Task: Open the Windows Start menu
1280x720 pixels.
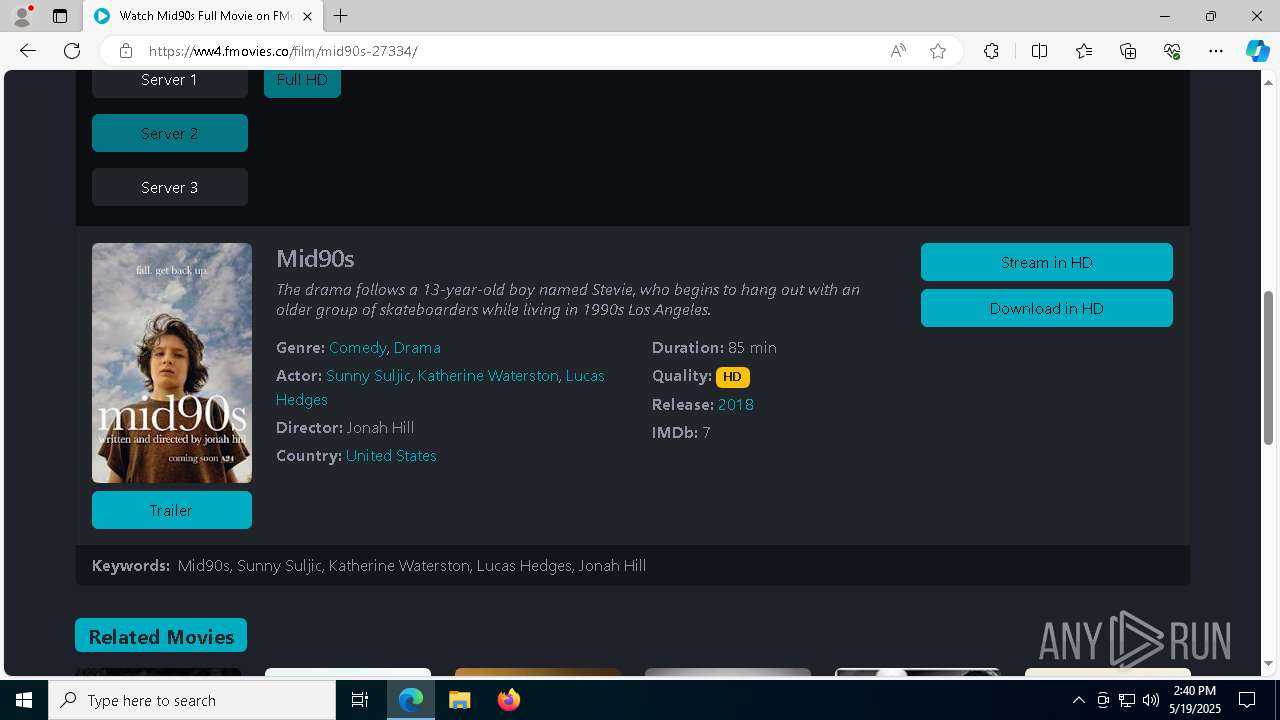Action: click(x=24, y=700)
